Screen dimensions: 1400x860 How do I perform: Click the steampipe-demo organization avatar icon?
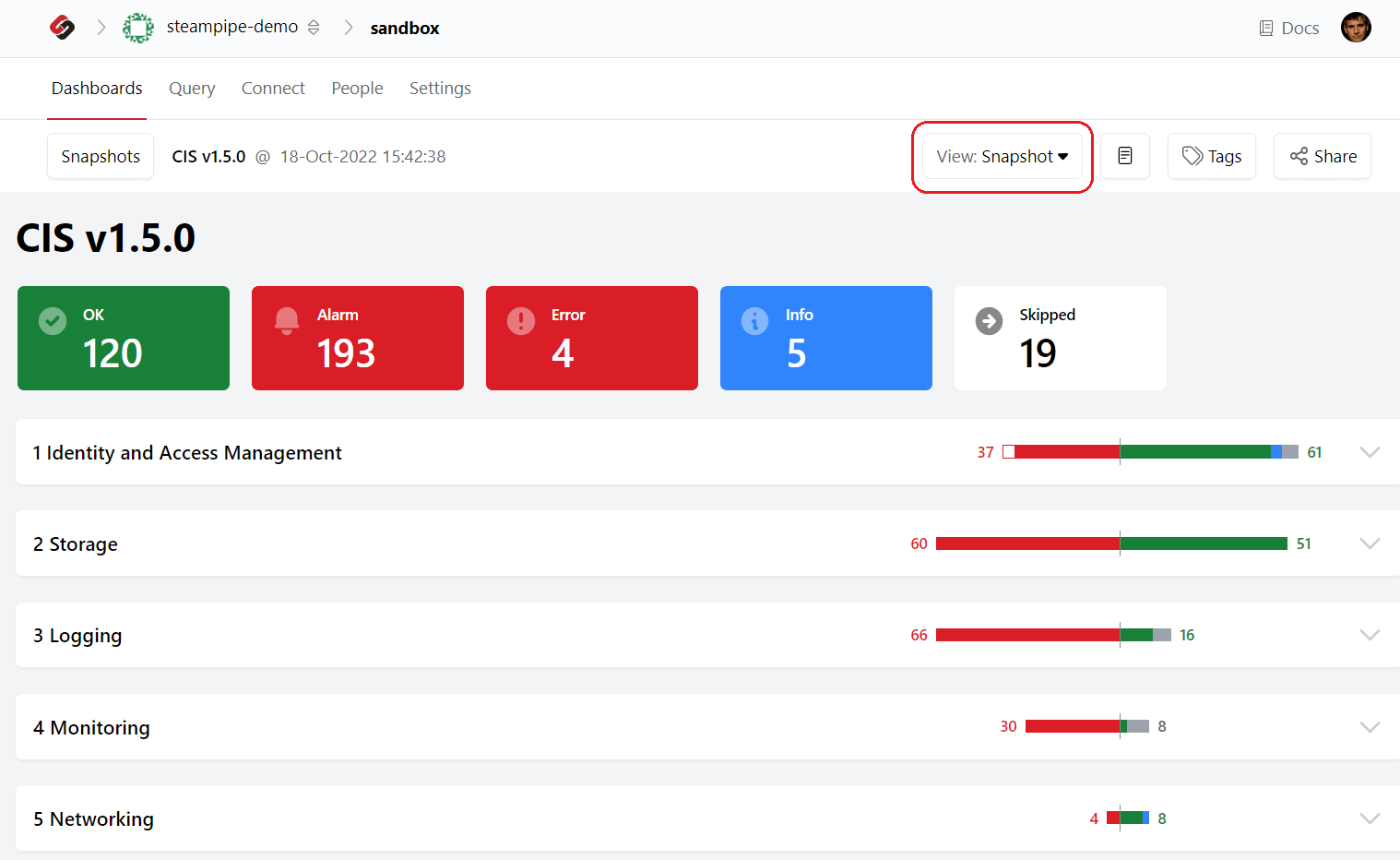click(x=138, y=28)
